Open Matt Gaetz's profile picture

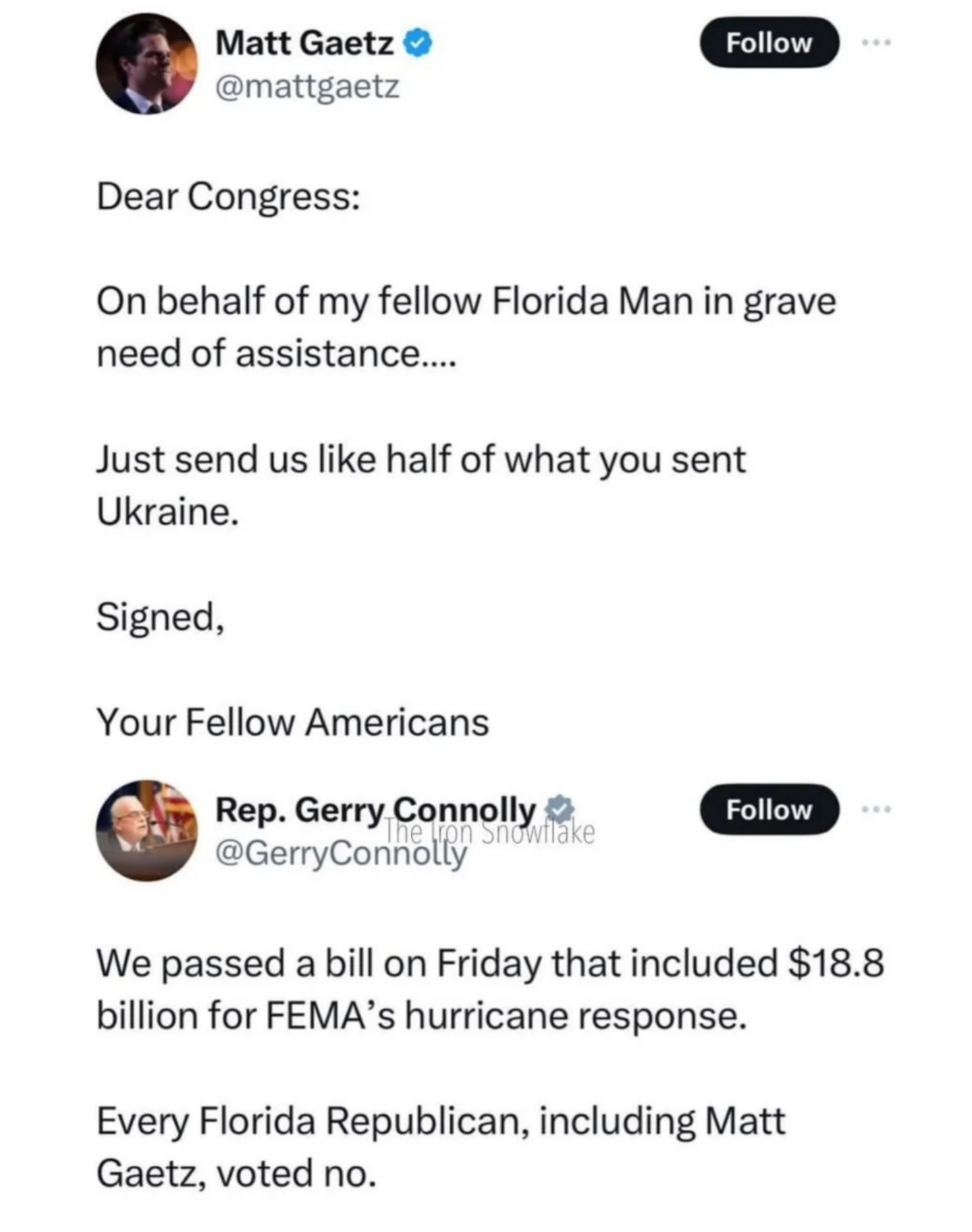[146, 63]
